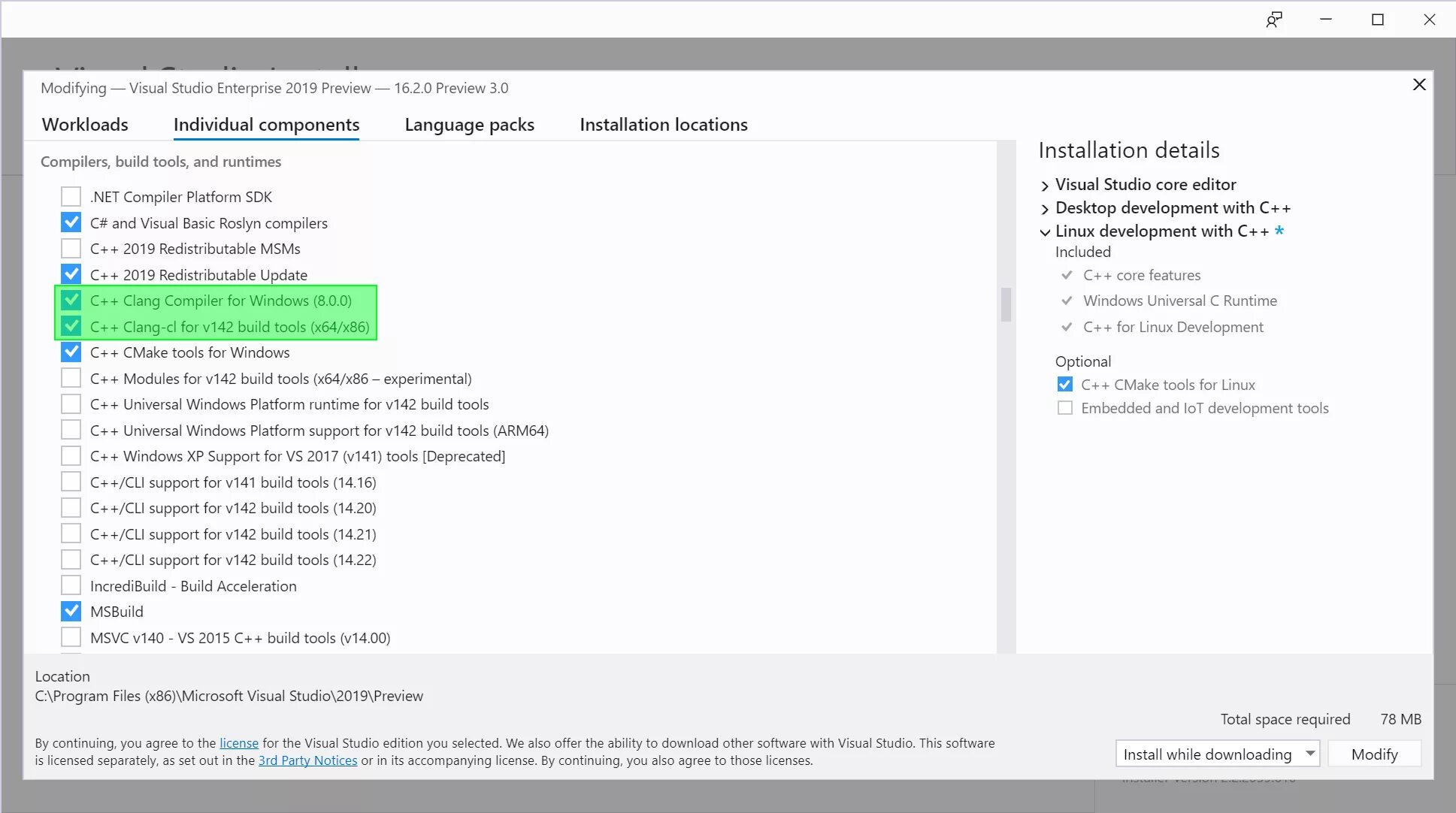Open the license link
This screenshot has width=1456, height=813.
pyautogui.click(x=239, y=743)
